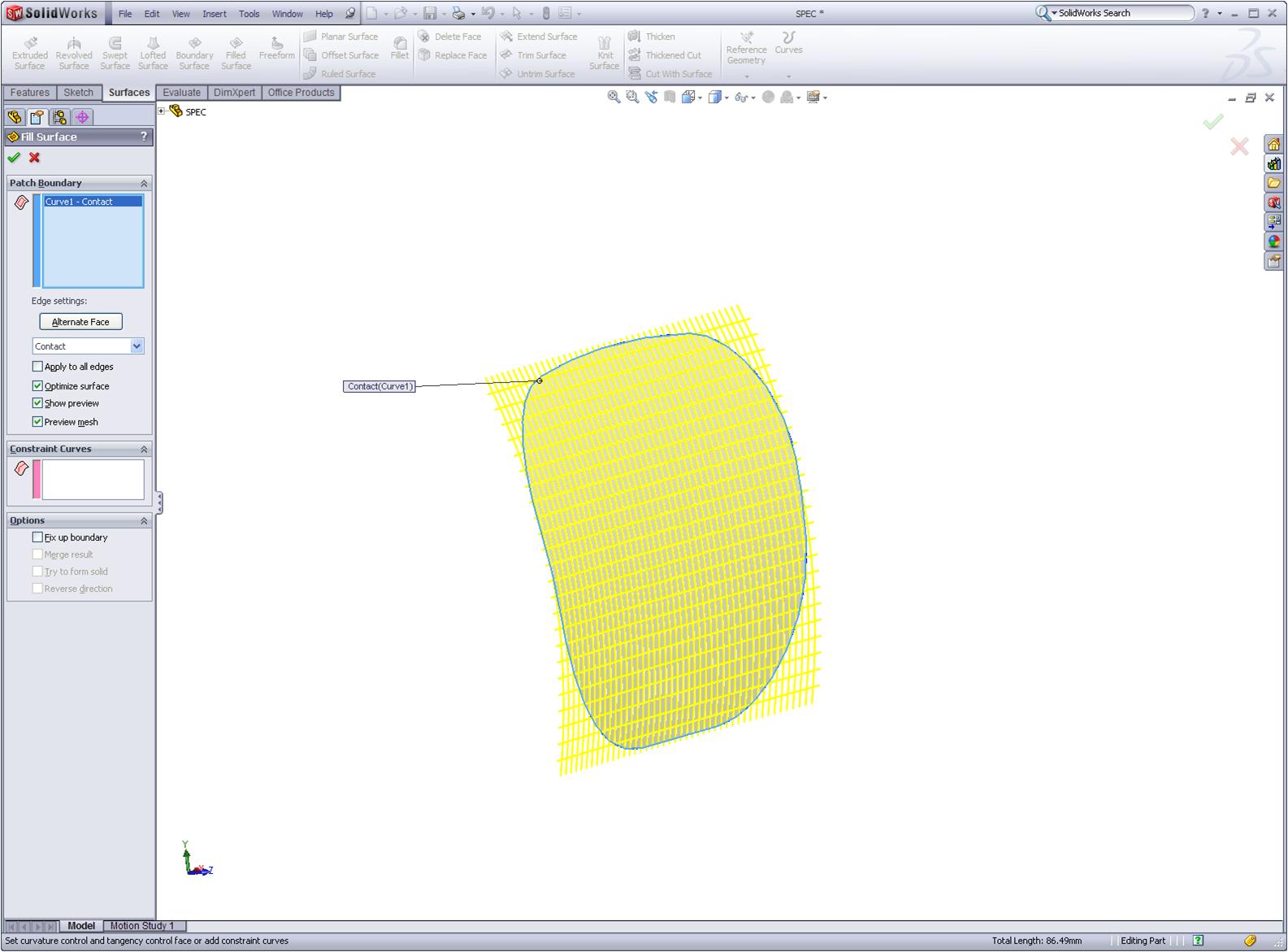The width and height of the screenshot is (1288, 952).
Task: Open Fill Surface help question mark
Action: tap(144, 137)
